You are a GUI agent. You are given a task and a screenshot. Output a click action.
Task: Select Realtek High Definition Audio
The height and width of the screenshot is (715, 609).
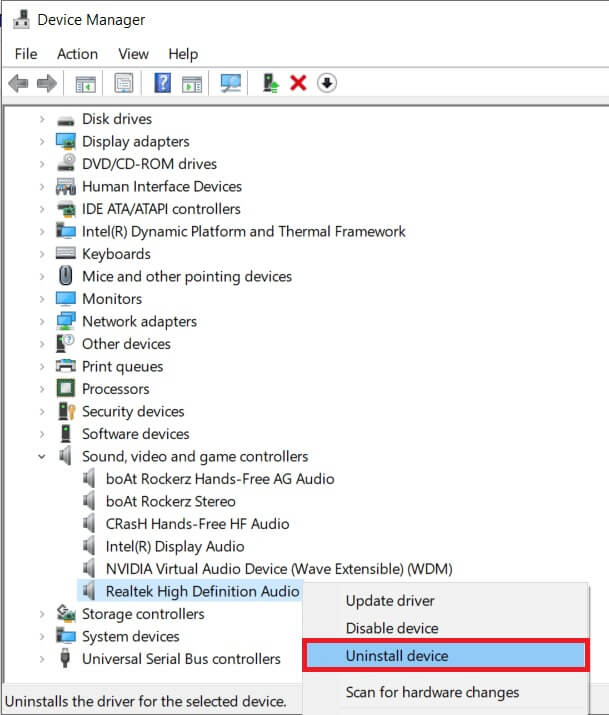point(202,591)
